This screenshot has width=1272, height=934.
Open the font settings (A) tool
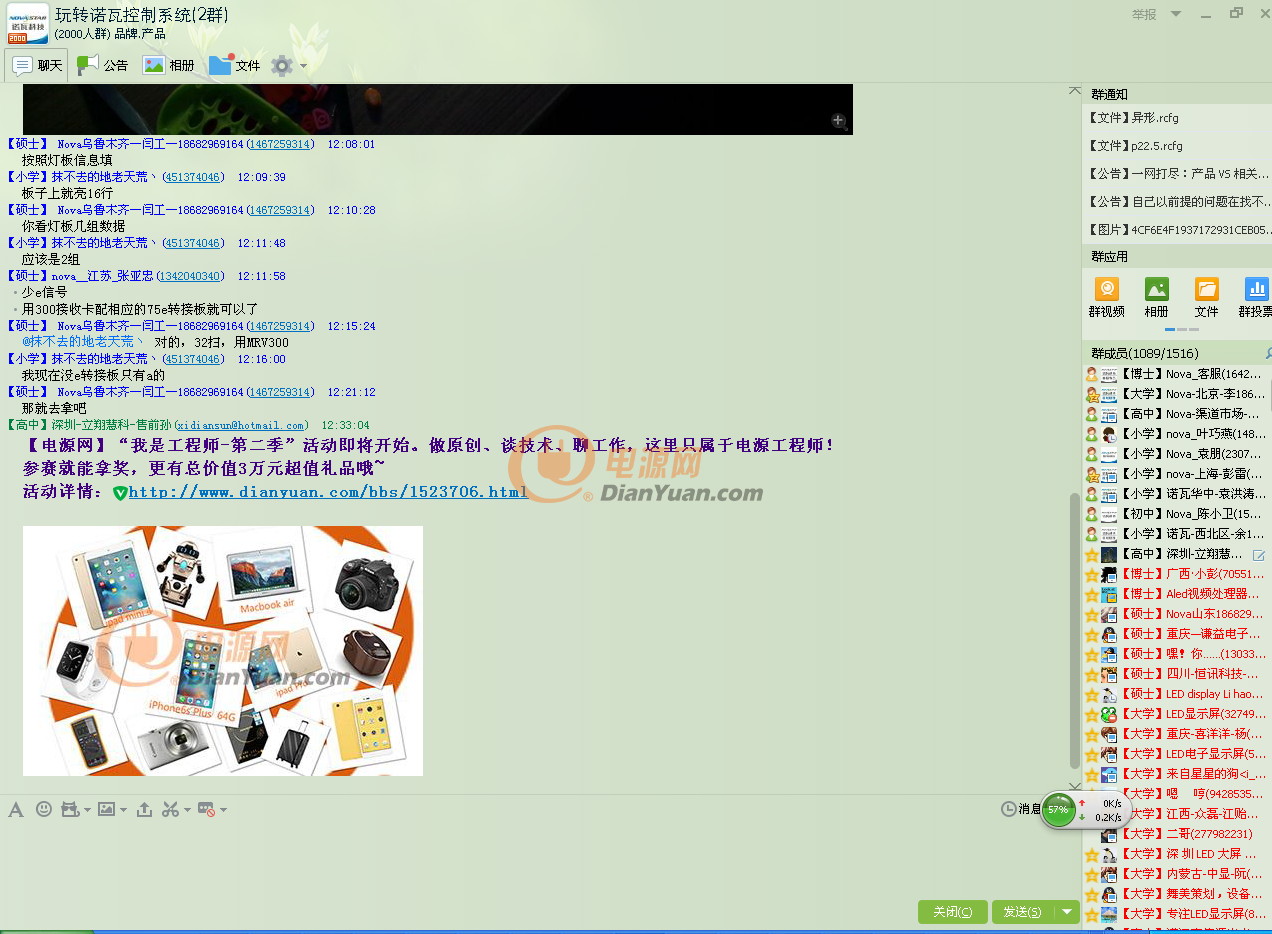click(16, 809)
